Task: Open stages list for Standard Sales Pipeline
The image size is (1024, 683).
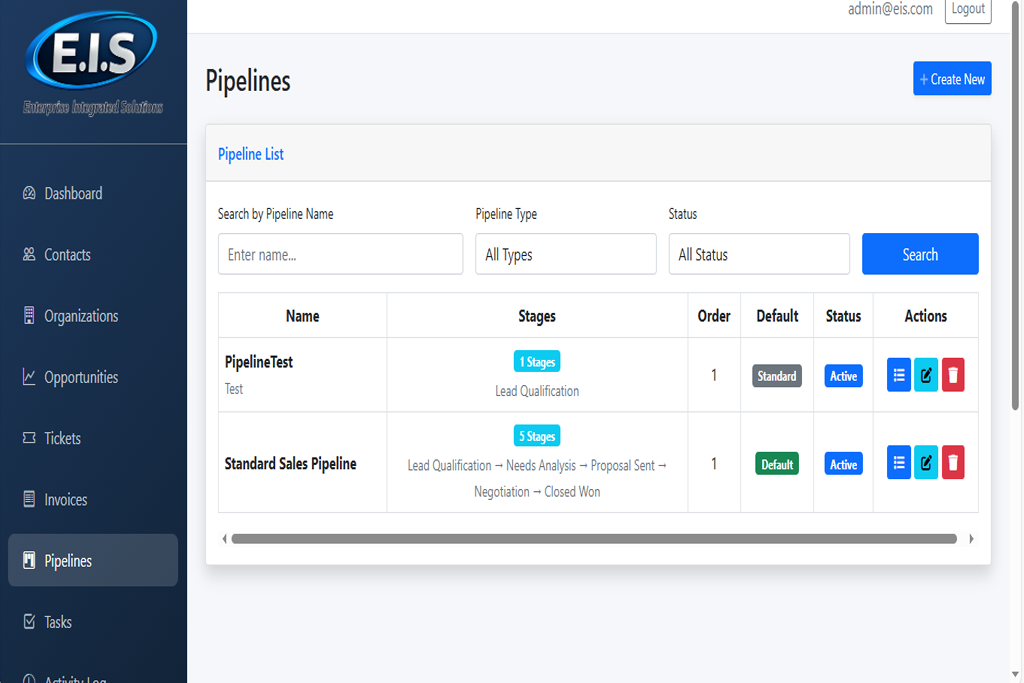Action: 898,463
